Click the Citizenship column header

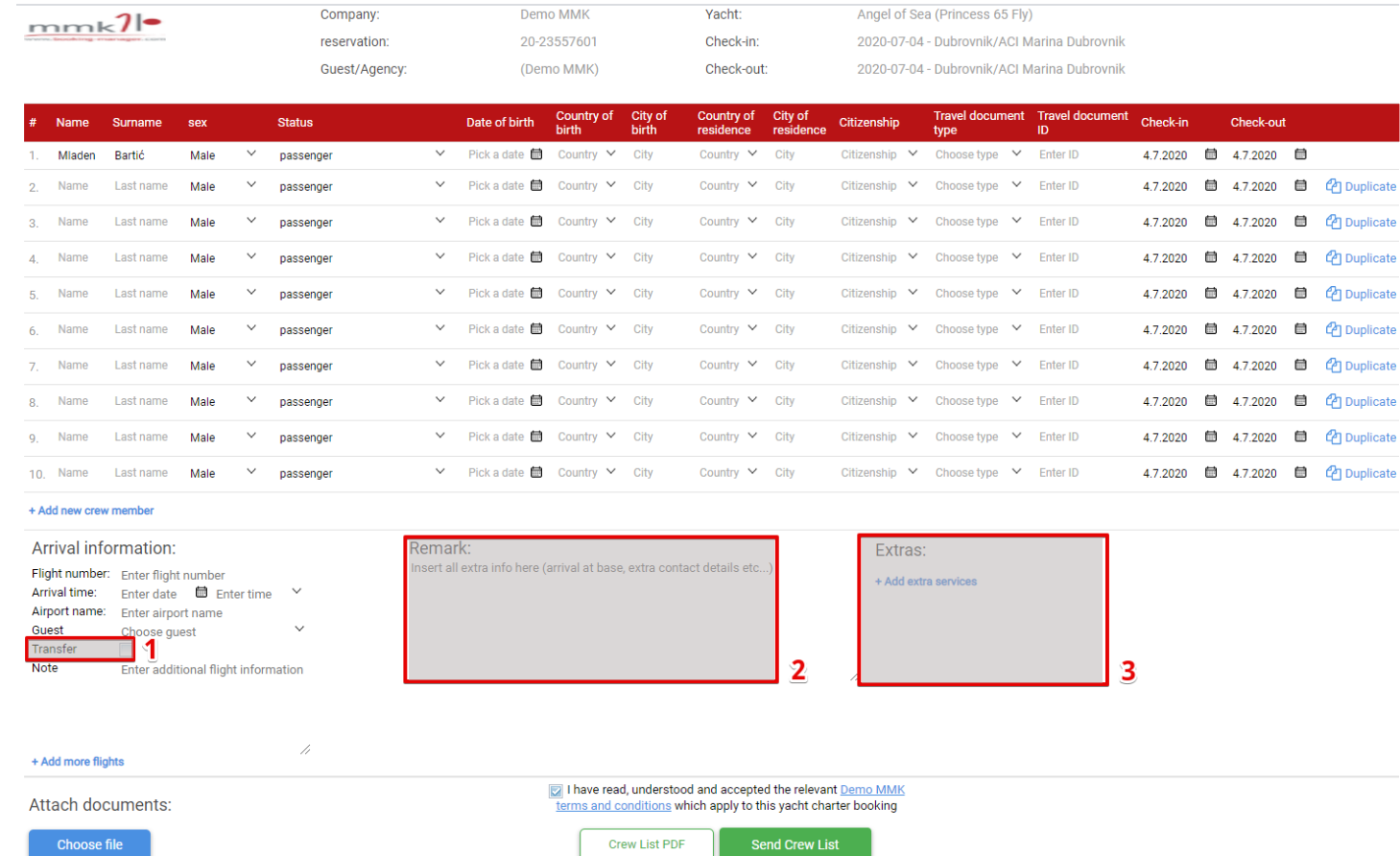[x=869, y=122]
